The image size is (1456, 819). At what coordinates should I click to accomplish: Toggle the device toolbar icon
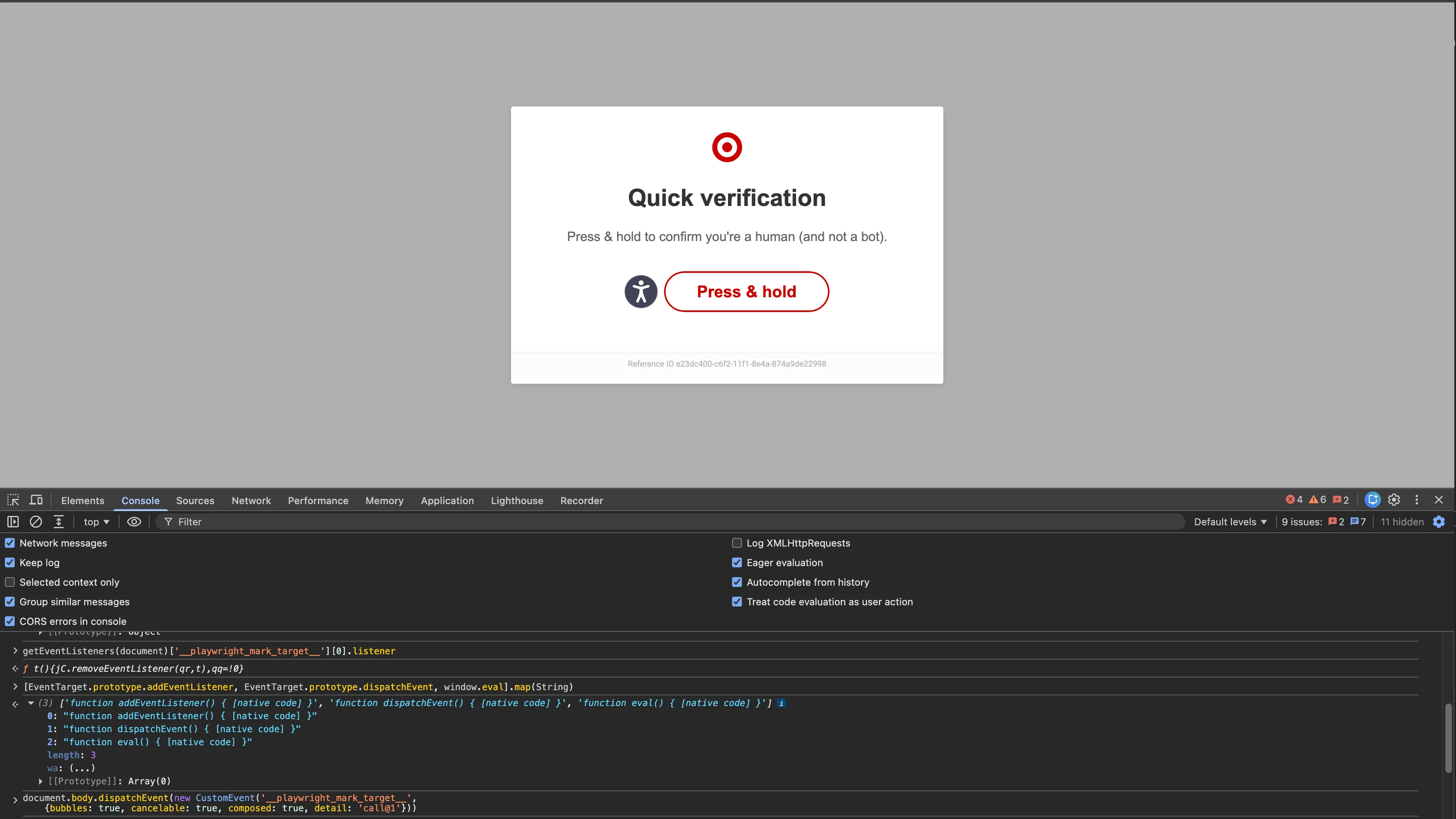click(x=36, y=500)
